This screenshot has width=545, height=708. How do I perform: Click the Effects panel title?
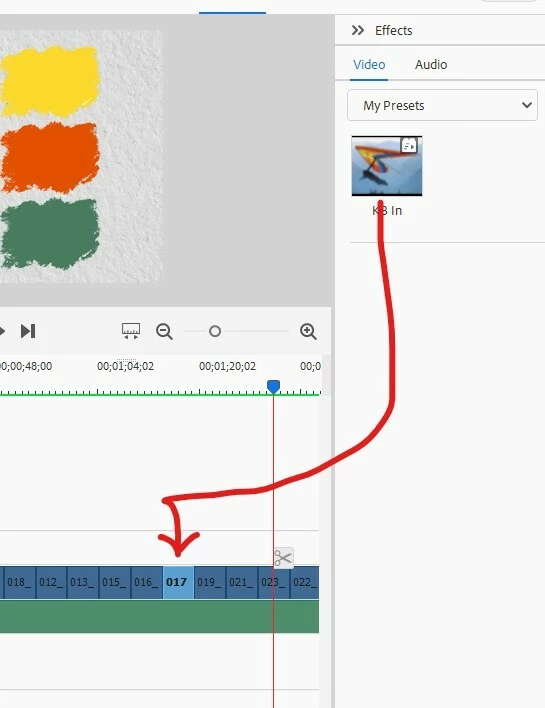click(393, 30)
